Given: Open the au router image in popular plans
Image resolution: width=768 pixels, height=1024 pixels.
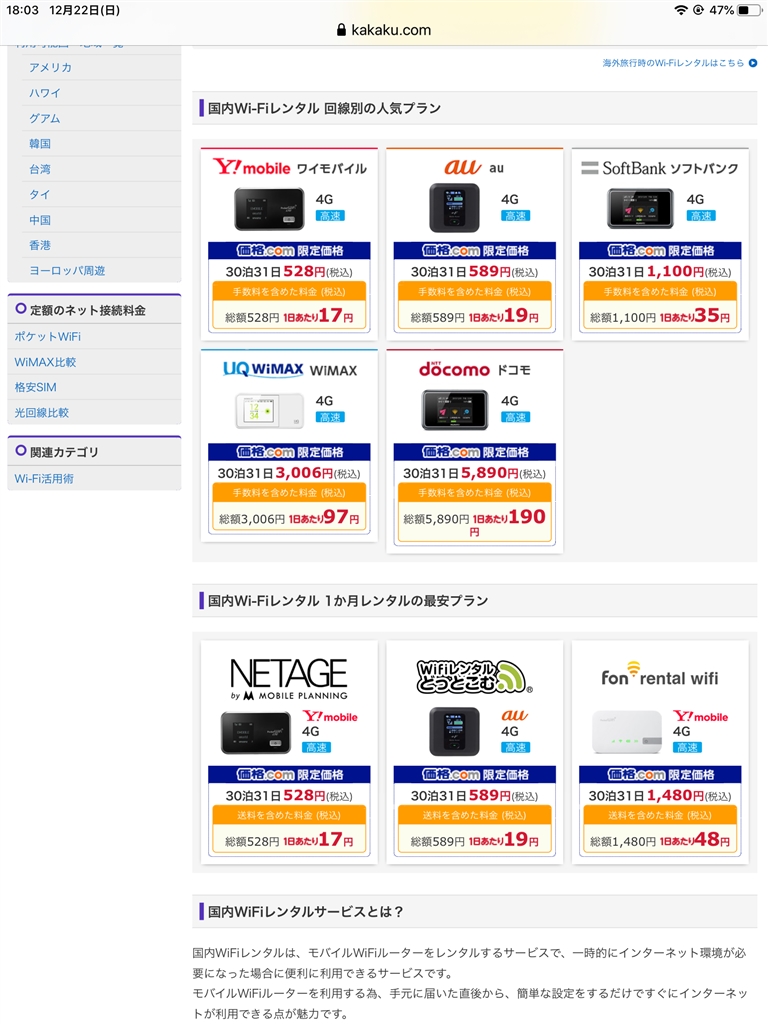Looking at the screenshot, I should pos(454,208).
